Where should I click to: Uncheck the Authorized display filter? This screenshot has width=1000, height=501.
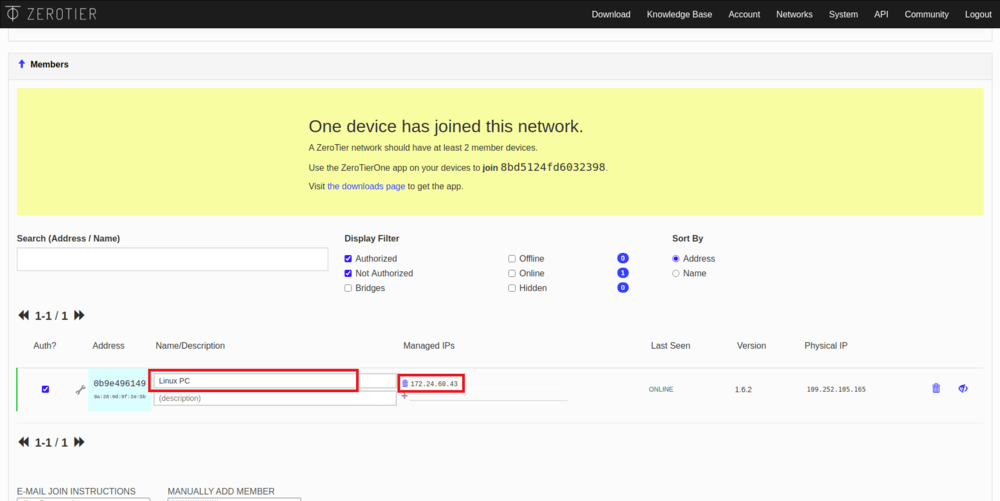click(348, 259)
